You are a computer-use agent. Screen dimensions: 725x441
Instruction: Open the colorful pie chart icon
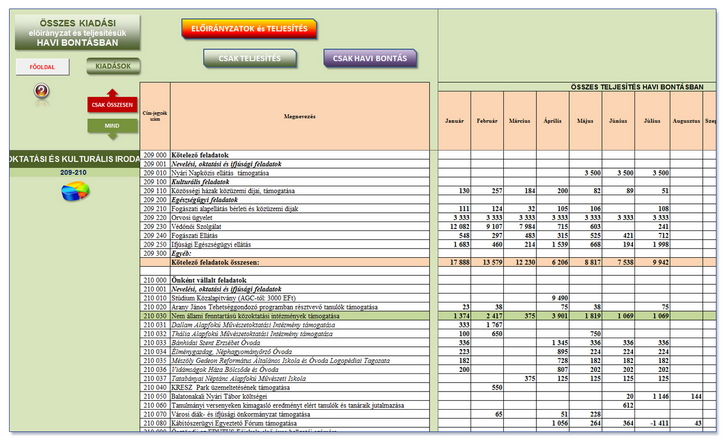(75, 191)
